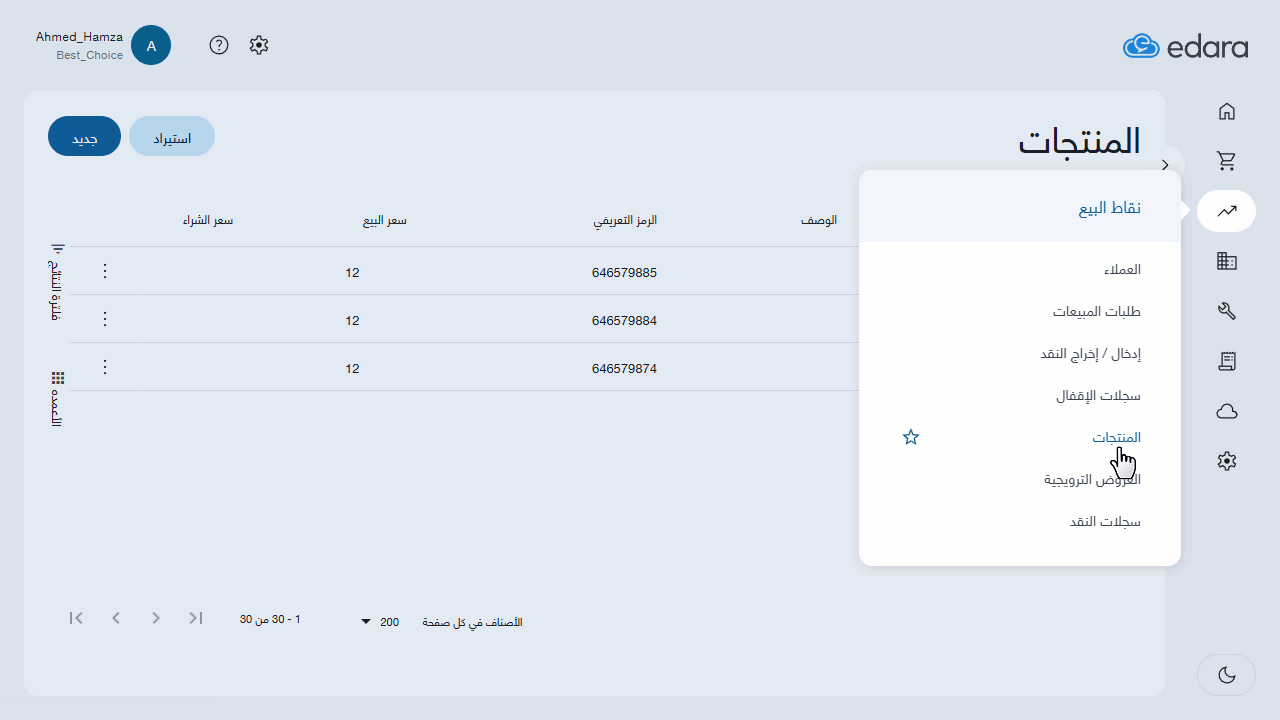Click the edara logo
Viewport: 1280px width, 720px height.
coord(1185,46)
